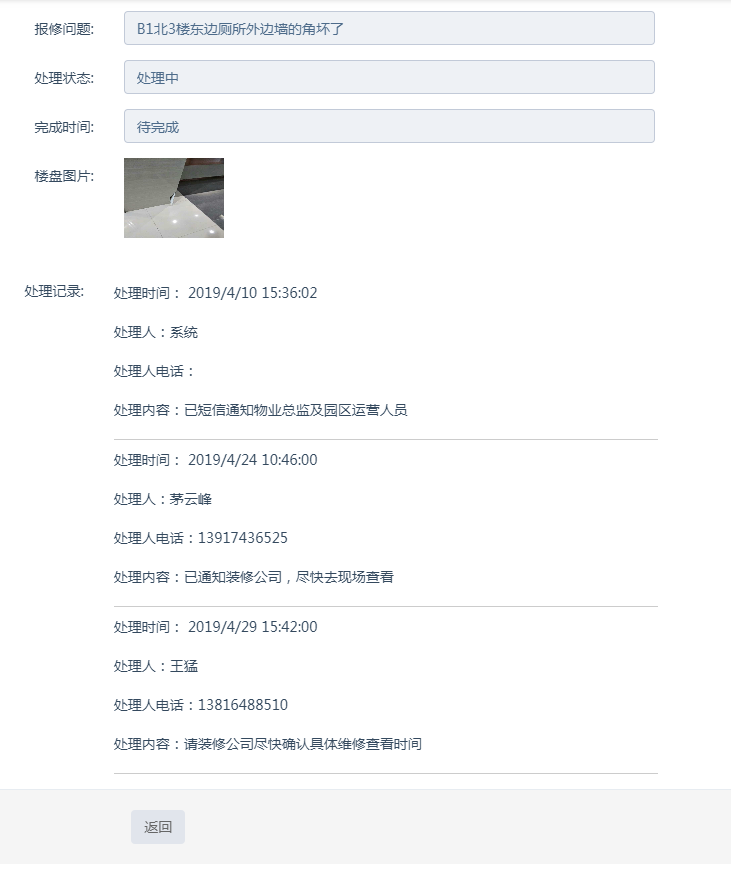The width and height of the screenshot is (731, 889).
Task: Click phone number 13816488510
Action: point(243,705)
